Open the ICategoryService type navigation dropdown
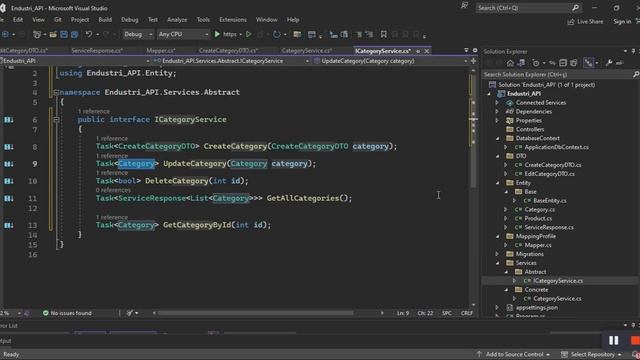The image size is (640, 360). [231, 61]
